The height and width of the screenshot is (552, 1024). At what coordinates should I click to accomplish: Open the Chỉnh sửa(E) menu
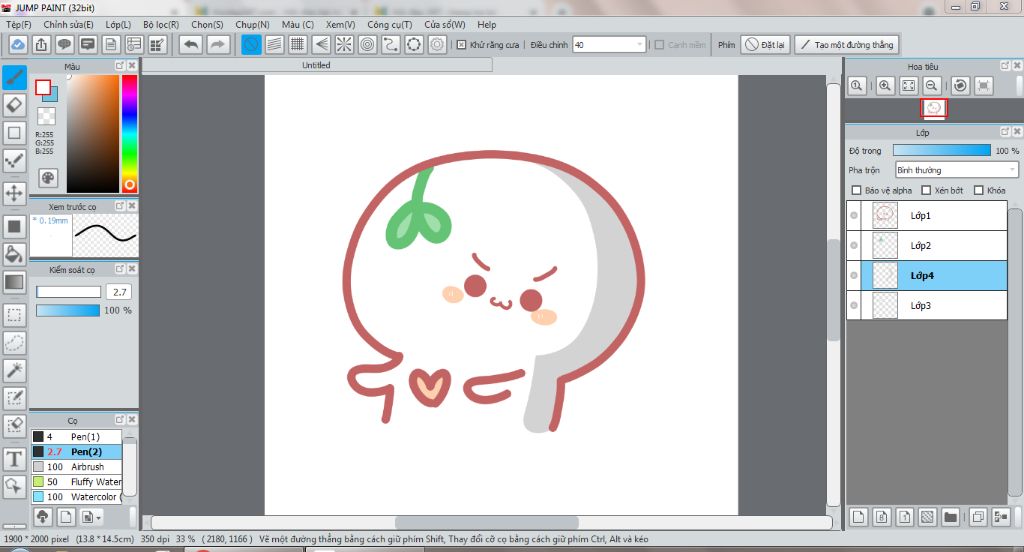69,24
